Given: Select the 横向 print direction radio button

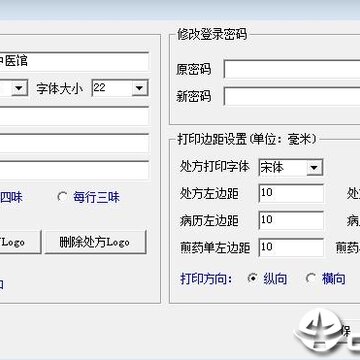Looking at the screenshot, I should tap(311, 278).
